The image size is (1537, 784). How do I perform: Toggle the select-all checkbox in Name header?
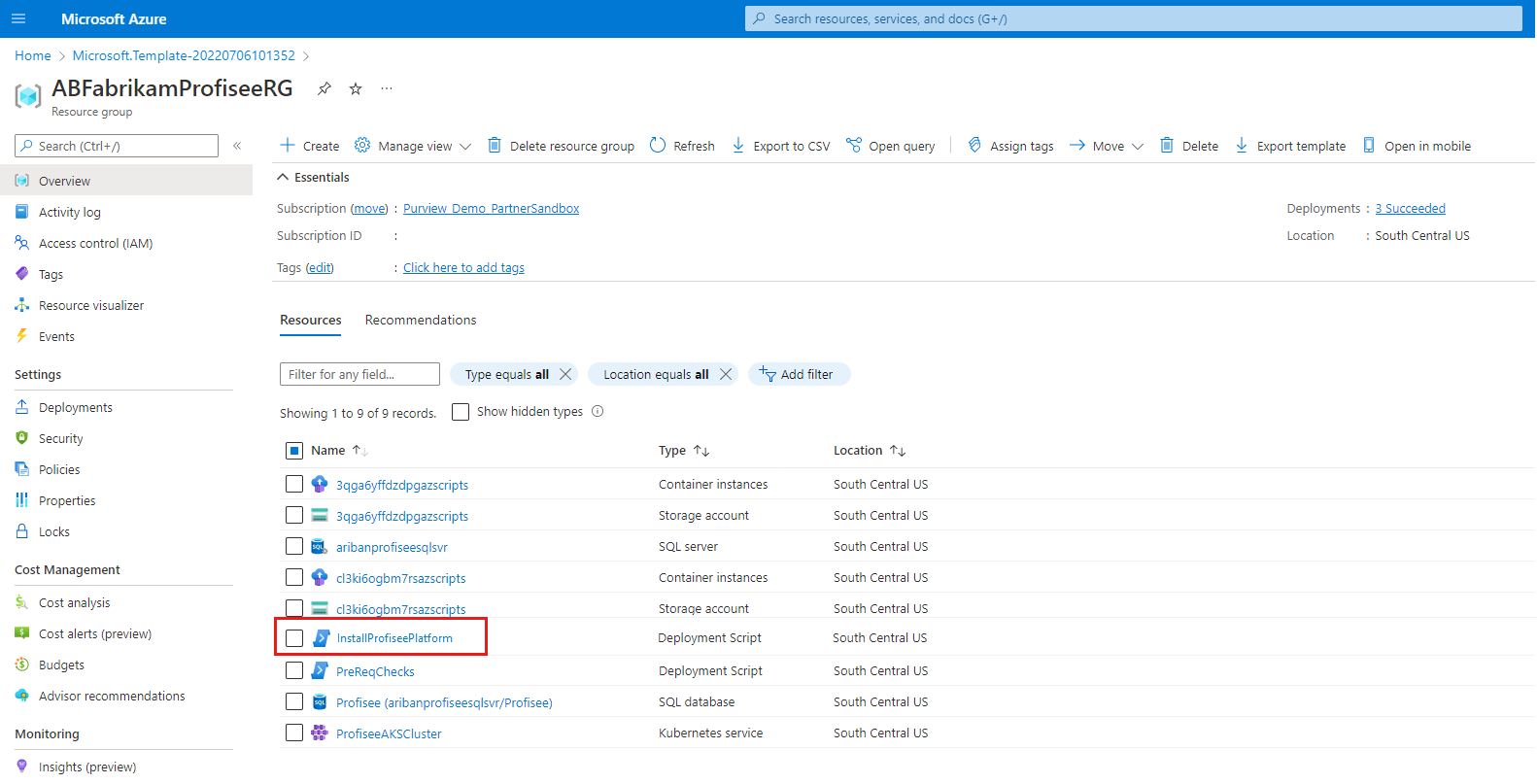coord(294,451)
